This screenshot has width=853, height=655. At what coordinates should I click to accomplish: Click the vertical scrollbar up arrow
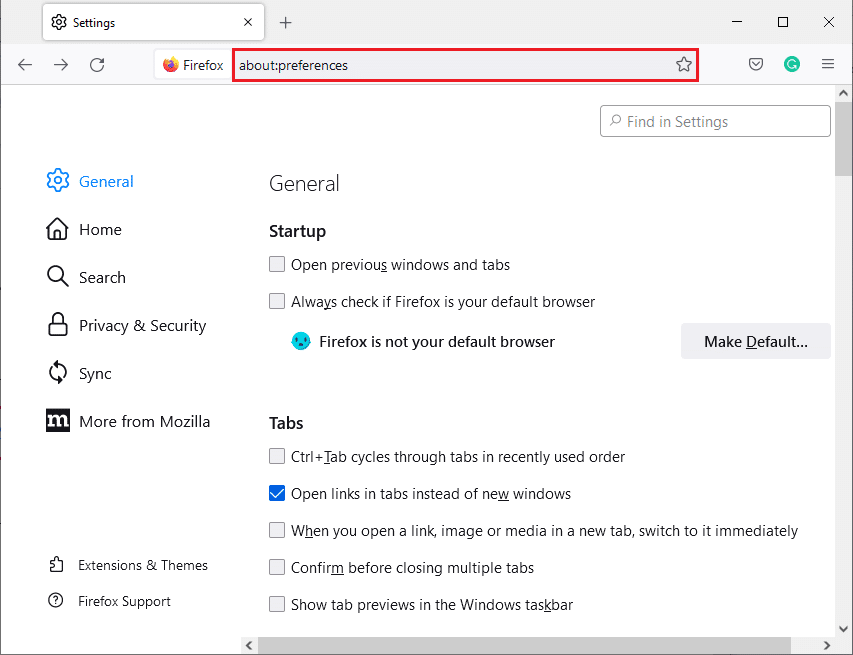pos(844,93)
